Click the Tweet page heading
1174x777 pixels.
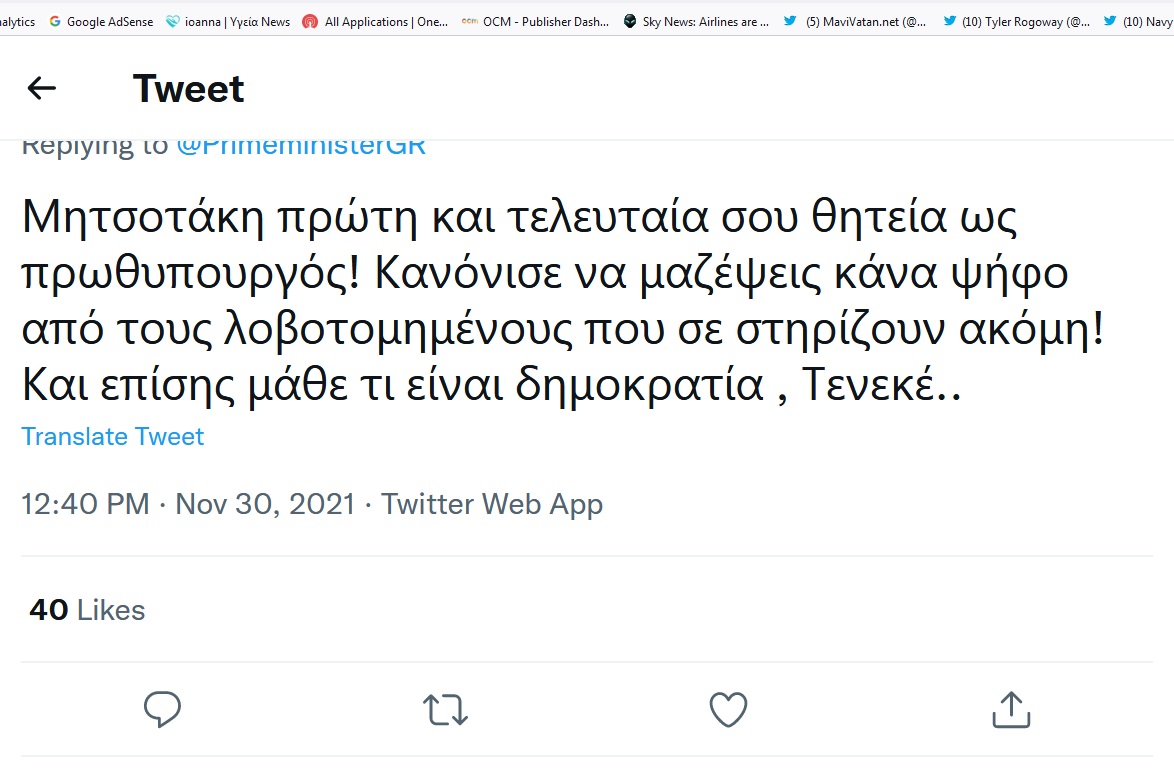pyautogui.click(x=188, y=89)
